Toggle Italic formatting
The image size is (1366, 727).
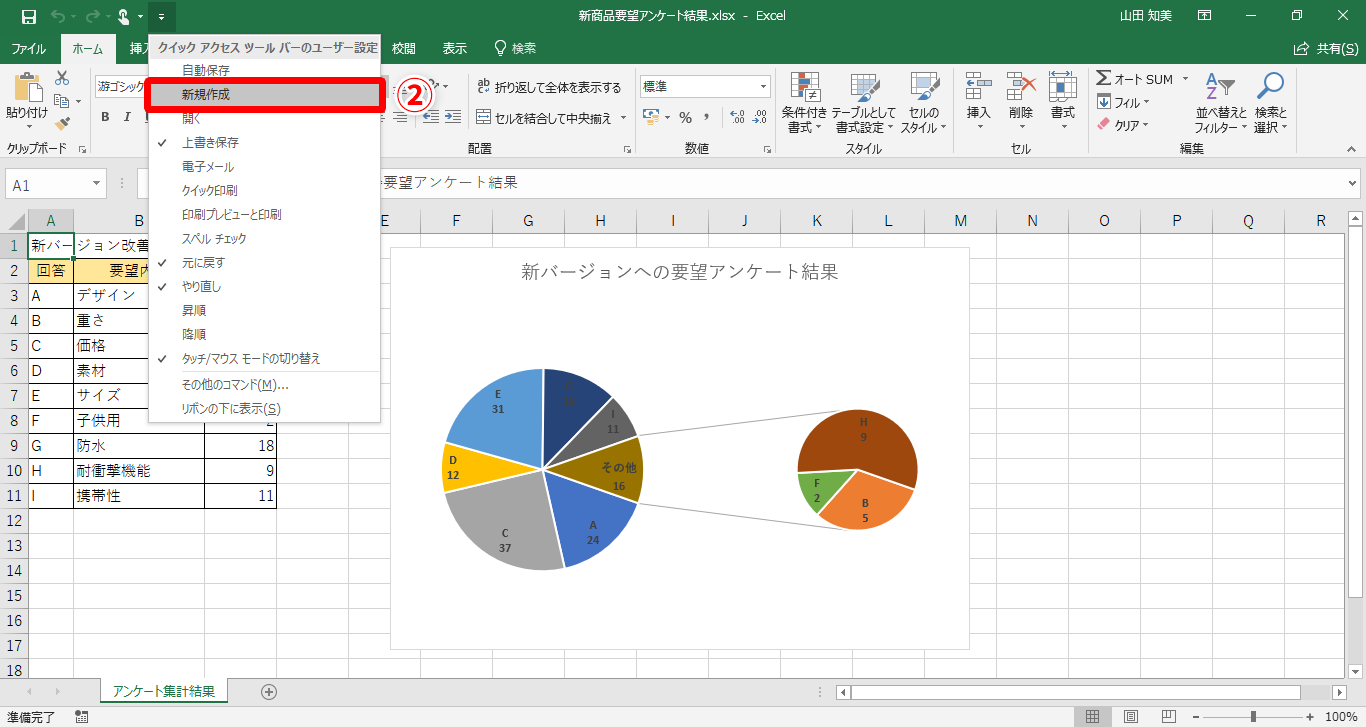coord(127,118)
